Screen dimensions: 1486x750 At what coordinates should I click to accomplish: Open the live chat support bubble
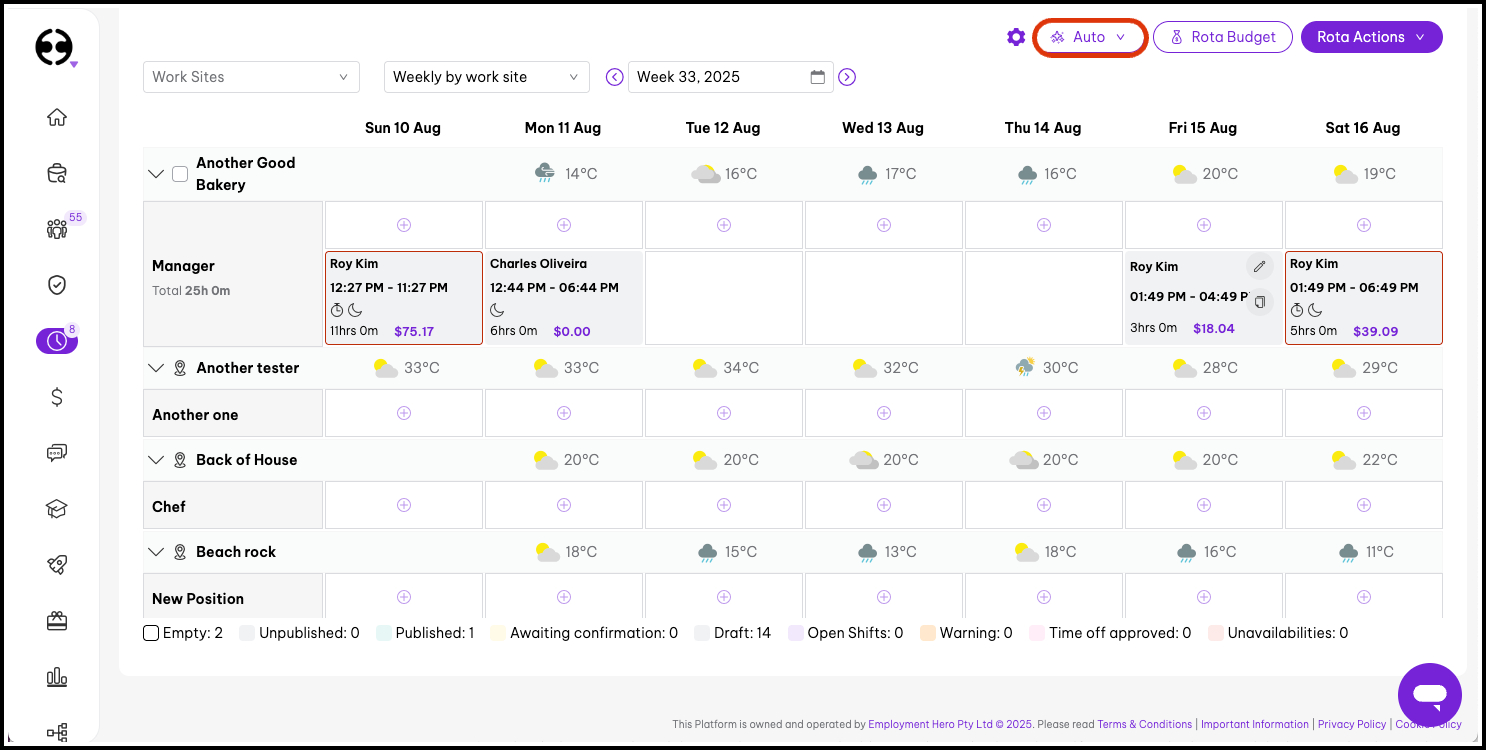tap(1429, 694)
